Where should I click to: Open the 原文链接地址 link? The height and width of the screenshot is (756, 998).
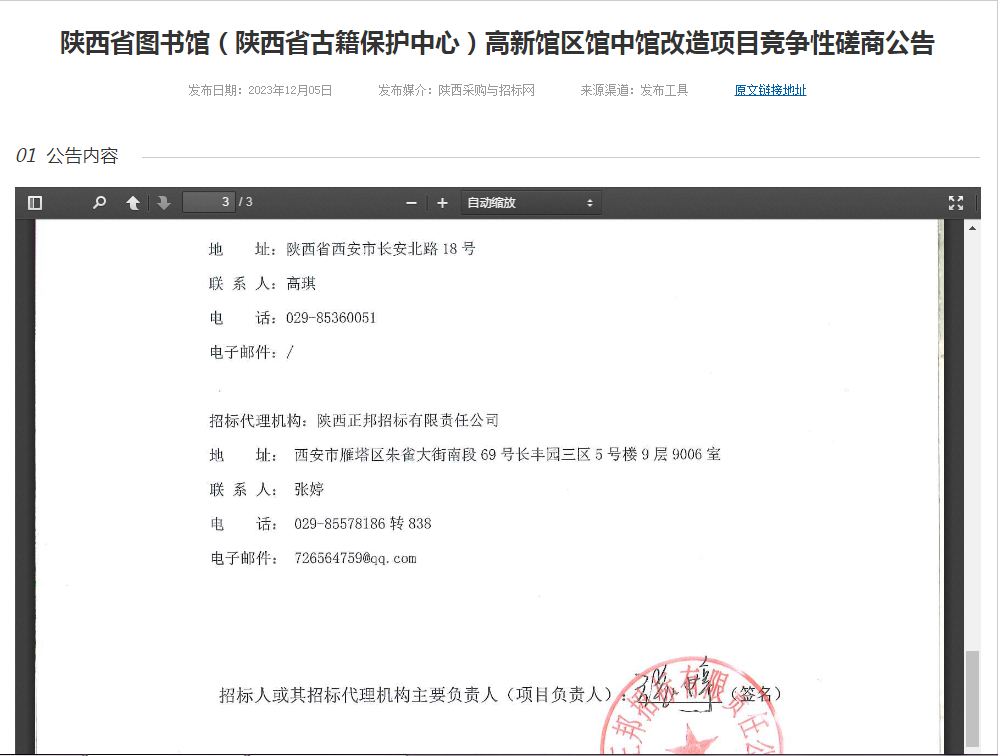tap(770, 90)
